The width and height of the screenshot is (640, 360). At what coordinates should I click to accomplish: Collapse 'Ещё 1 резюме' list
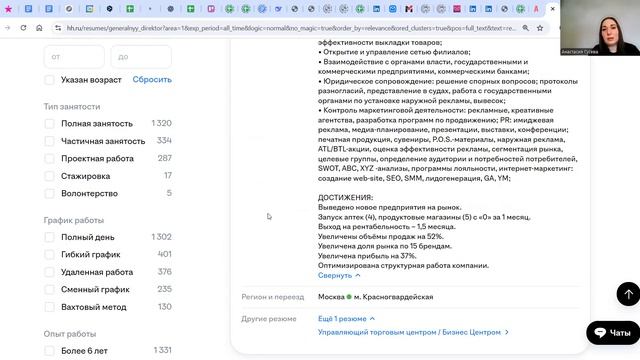346,319
